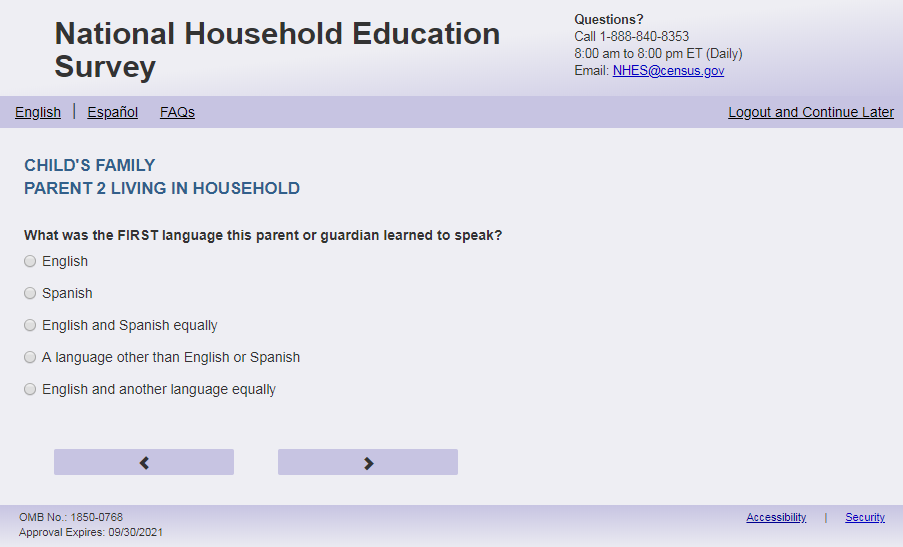Click 'Logout and Continue Later' link
This screenshot has width=903, height=547.
tap(811, 112)
